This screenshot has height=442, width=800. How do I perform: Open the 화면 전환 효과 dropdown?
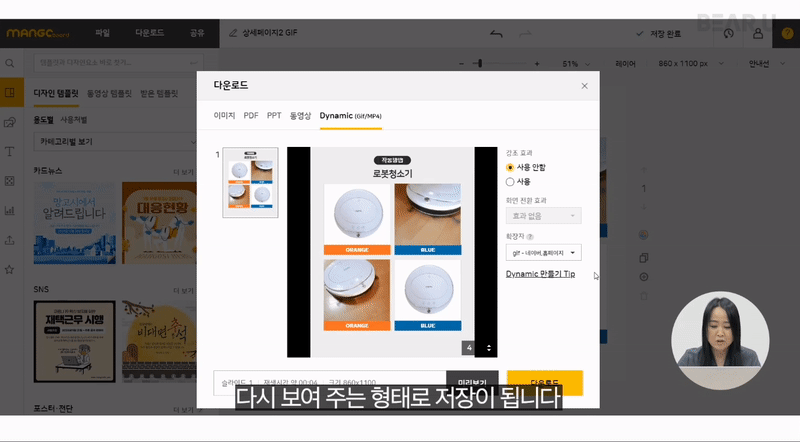543,216
